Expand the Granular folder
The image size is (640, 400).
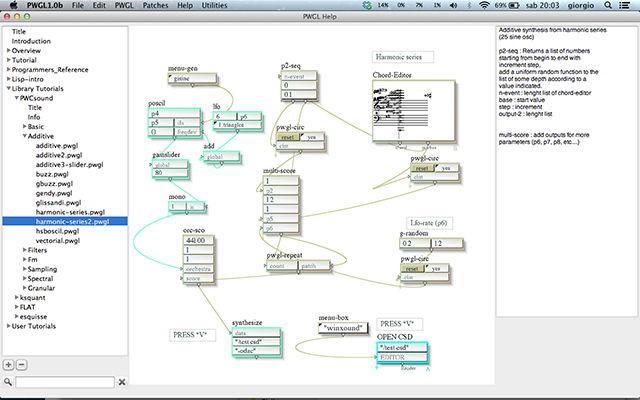click(24, 288)
